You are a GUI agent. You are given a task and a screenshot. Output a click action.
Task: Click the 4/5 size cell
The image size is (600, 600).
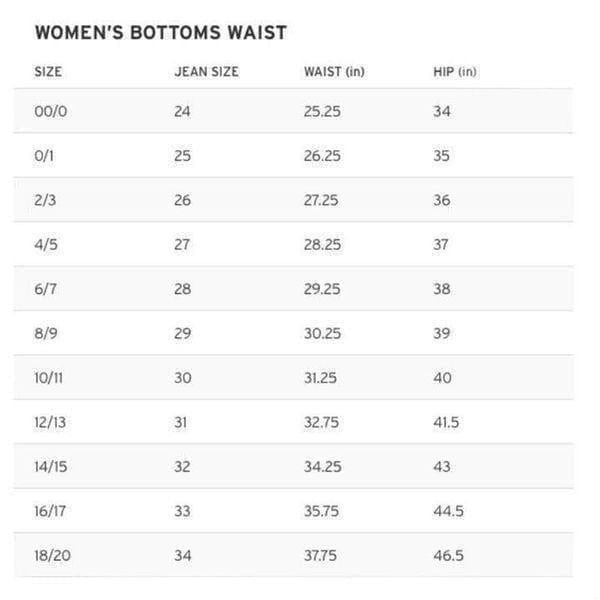coord(46,245)
